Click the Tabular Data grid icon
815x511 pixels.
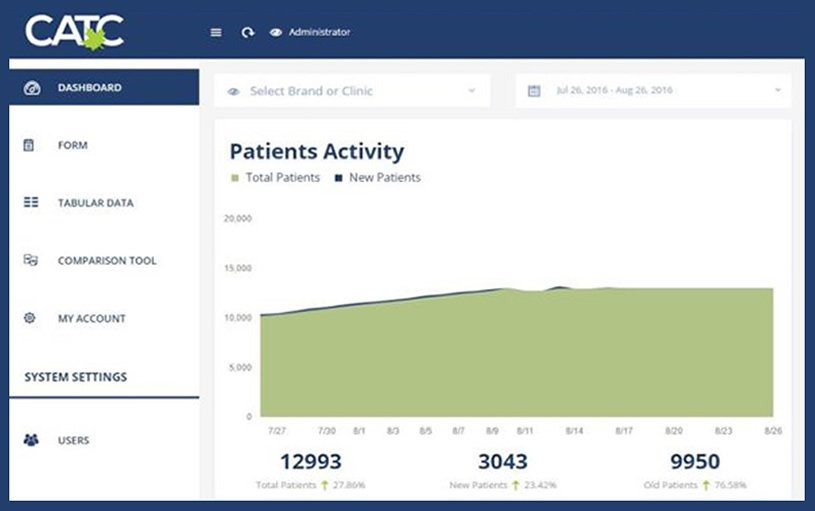(x=31, y=202)
